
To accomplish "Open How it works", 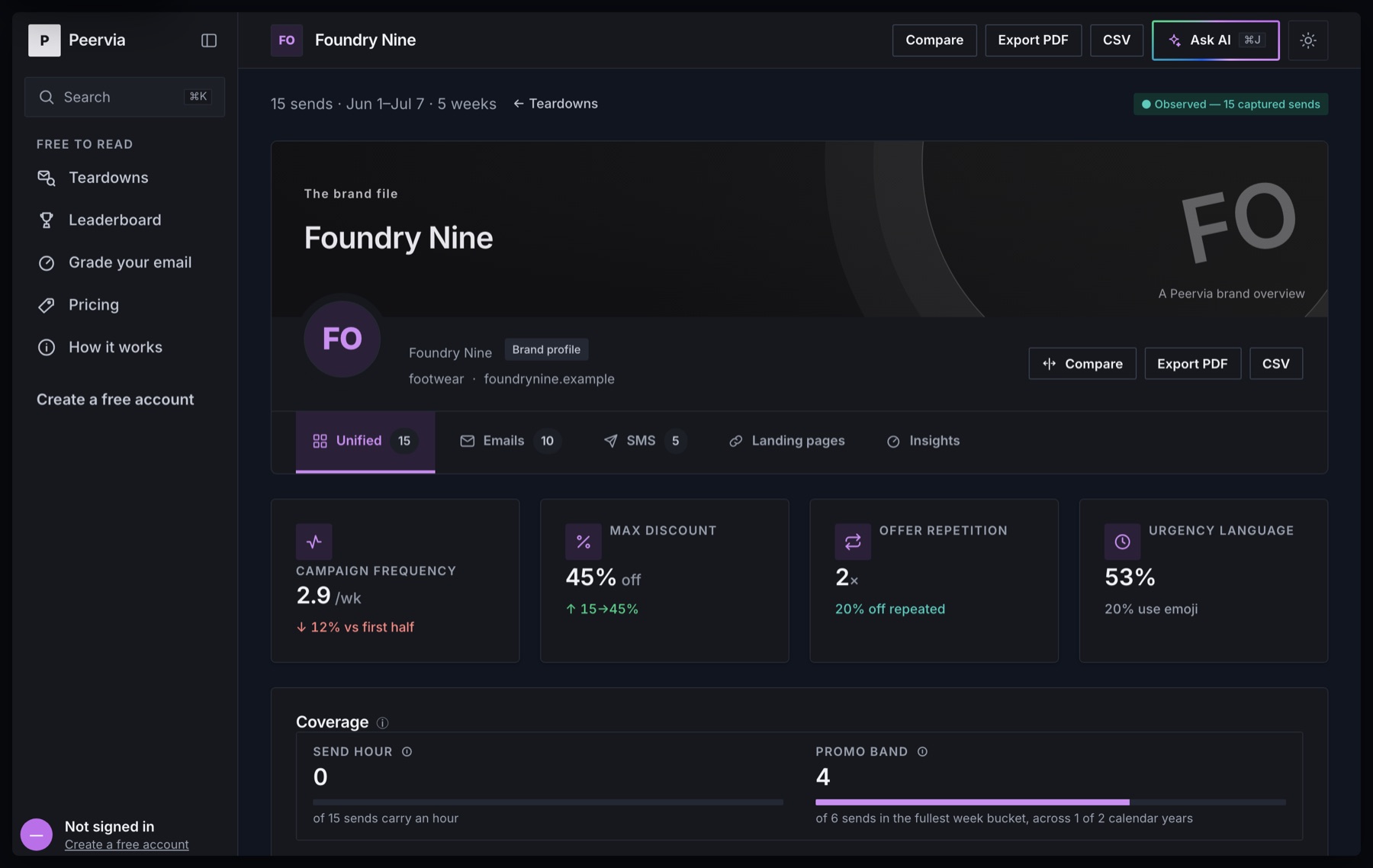I will coord(124,347).
